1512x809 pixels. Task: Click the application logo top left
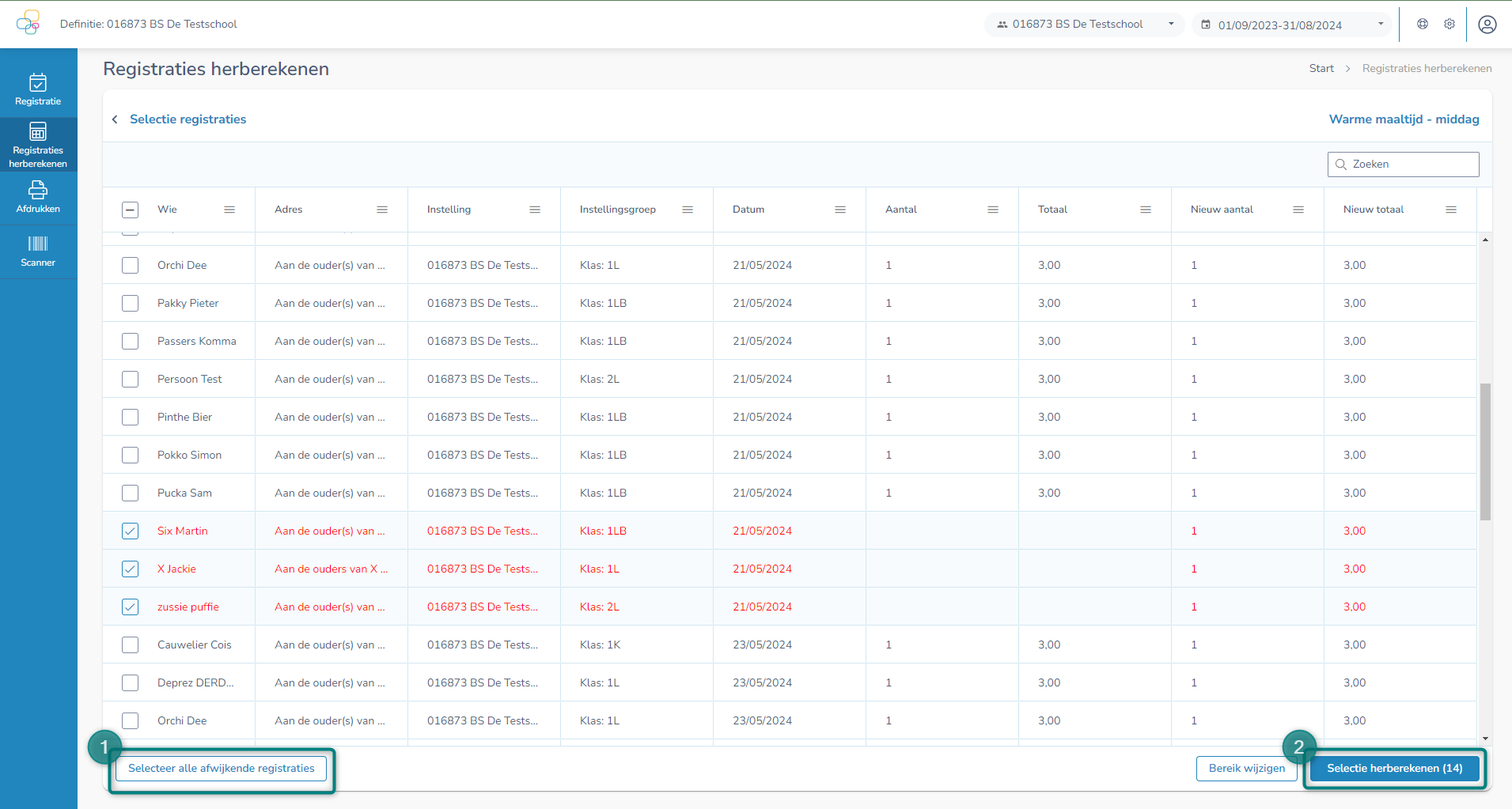tap(29, 22)
